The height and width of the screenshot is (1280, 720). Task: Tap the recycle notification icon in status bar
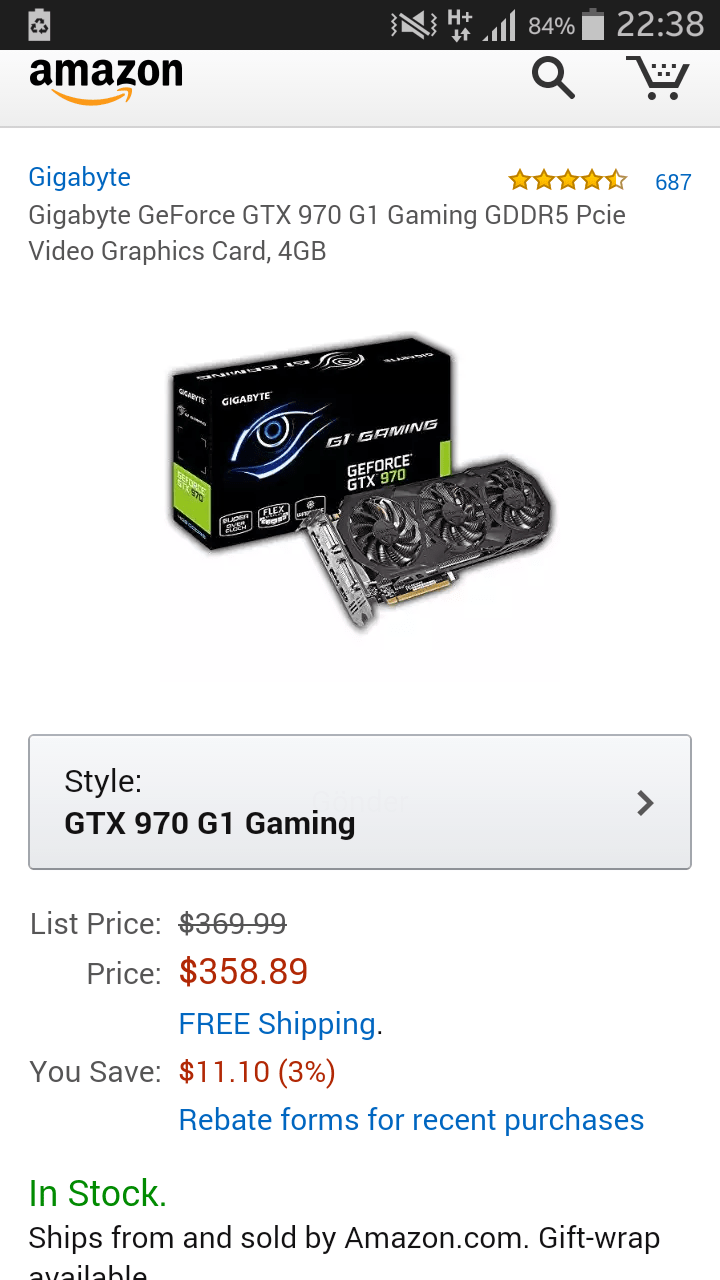(x=39, y=25)
